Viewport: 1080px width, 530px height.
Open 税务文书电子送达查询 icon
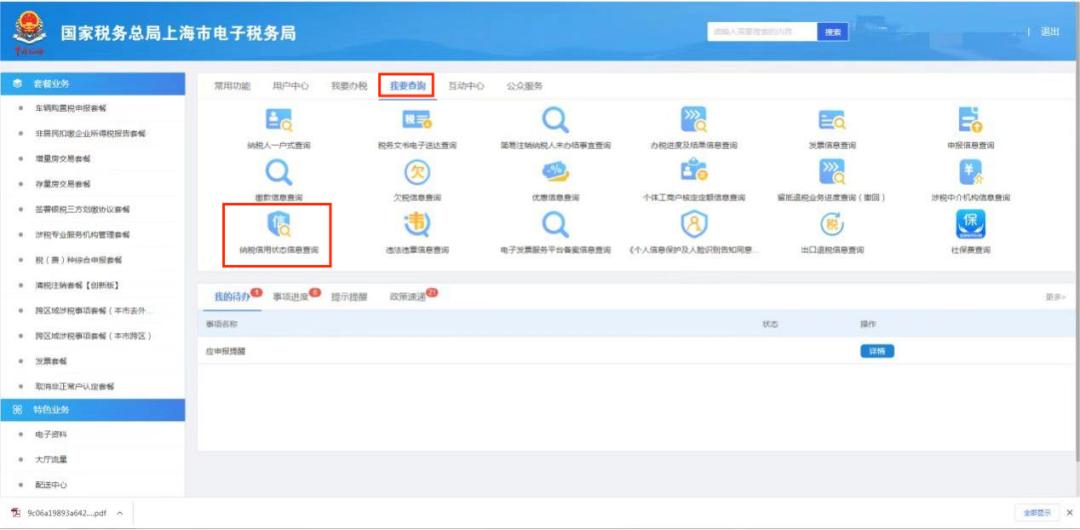[417, 121]
